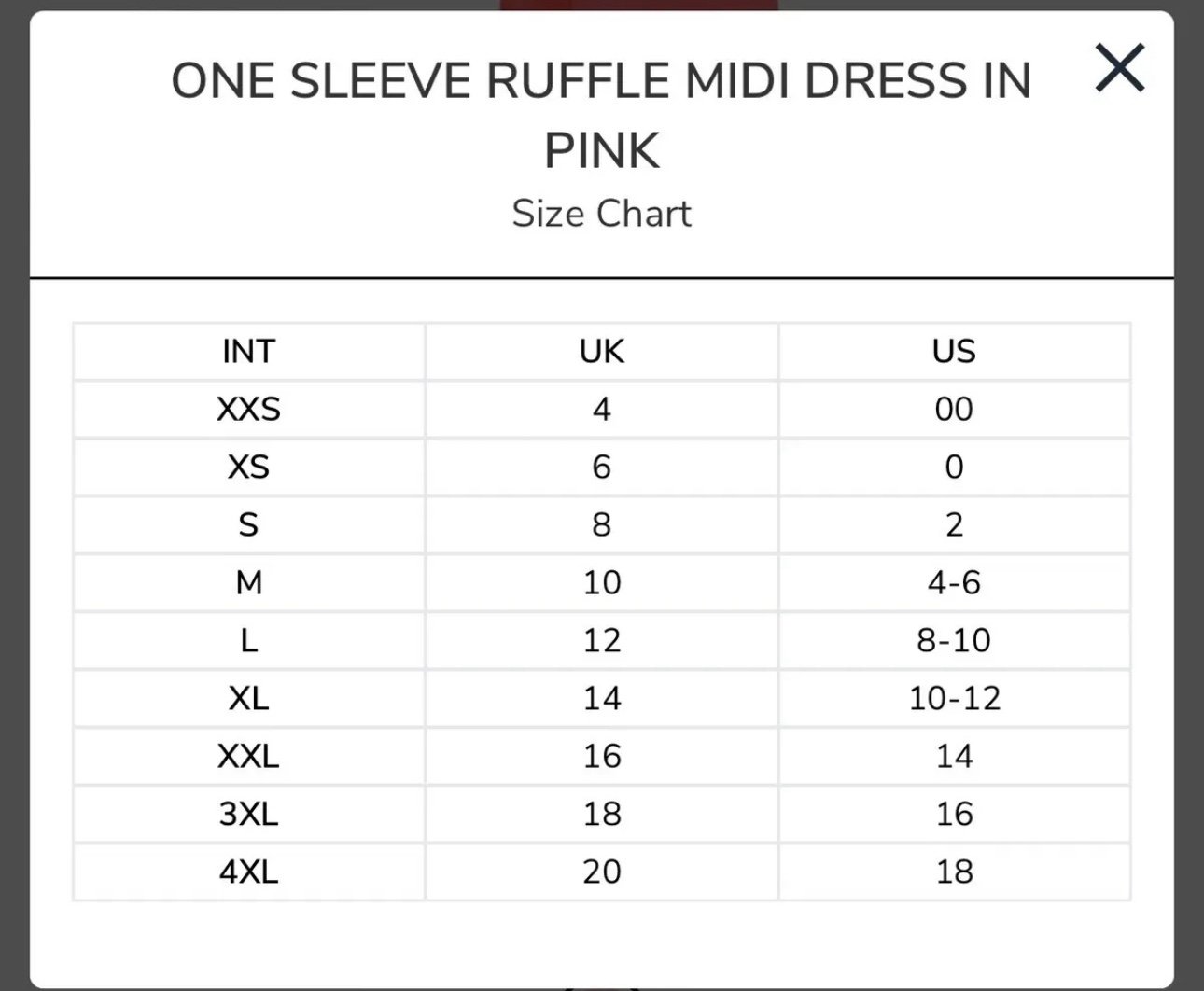Click the M size cell
The image size is (1204, 991).
tap(249, 583)
